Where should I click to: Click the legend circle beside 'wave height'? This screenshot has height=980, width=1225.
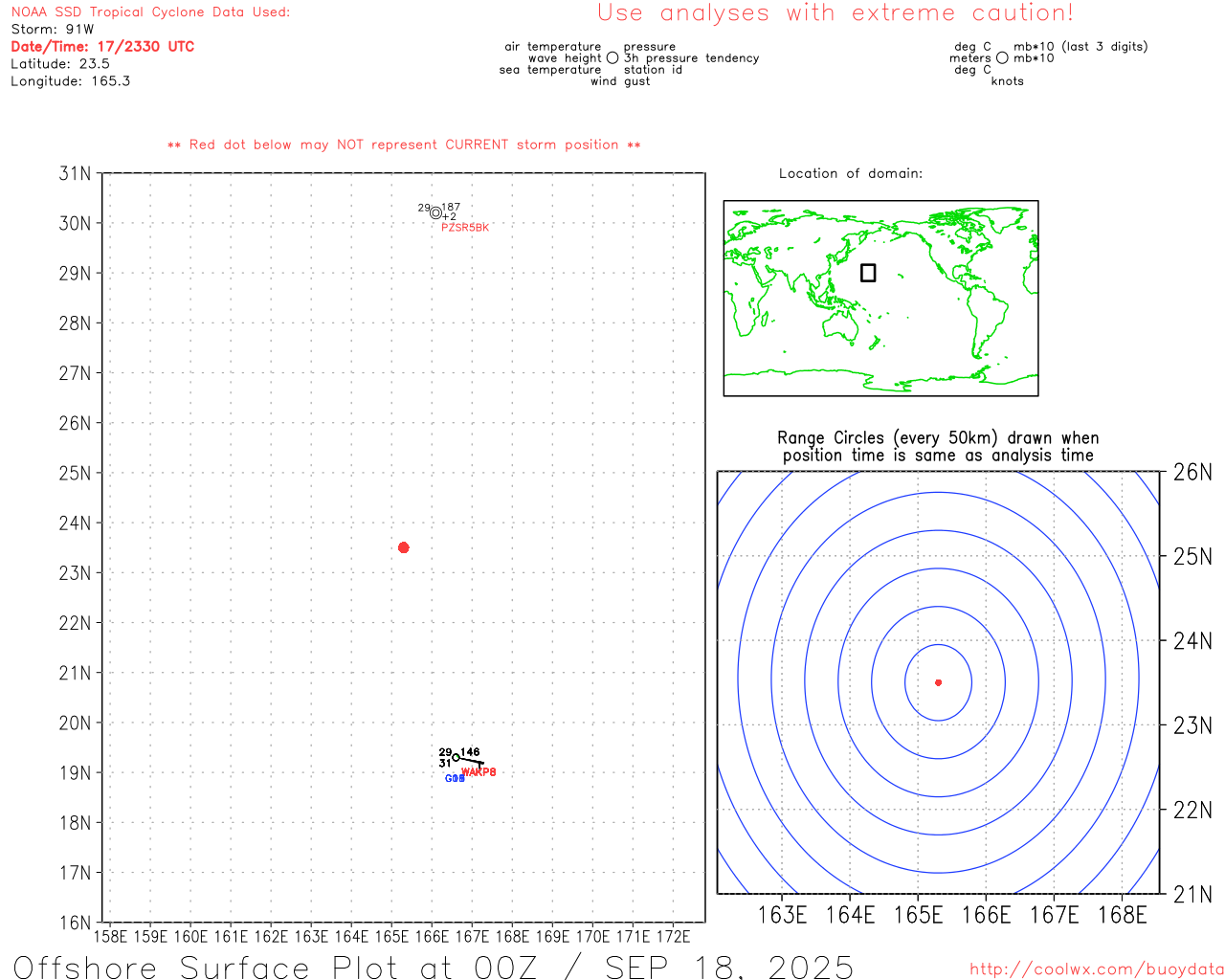(x=612, y=57)
